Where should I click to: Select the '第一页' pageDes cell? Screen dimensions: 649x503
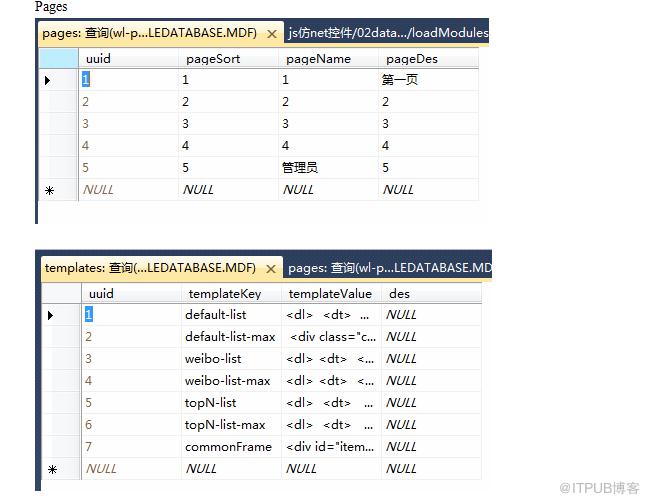tap(428, 80)
